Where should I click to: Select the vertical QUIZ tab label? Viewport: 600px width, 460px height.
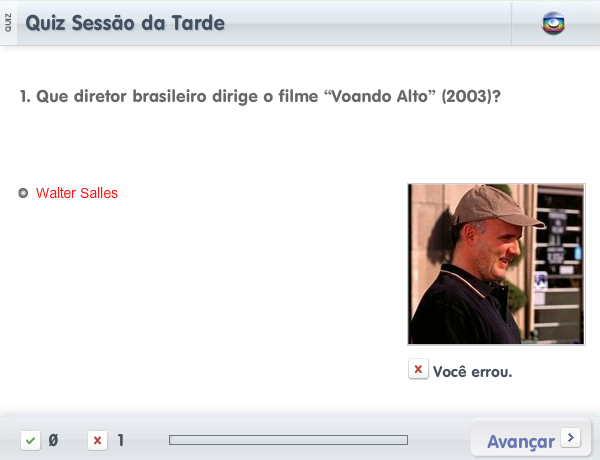click(8, 23)
